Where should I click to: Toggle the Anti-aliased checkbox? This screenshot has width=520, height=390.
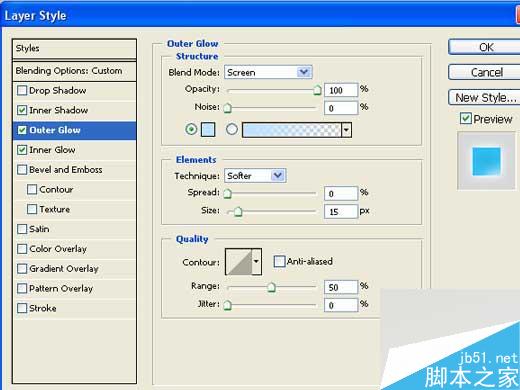click(279, 261)
